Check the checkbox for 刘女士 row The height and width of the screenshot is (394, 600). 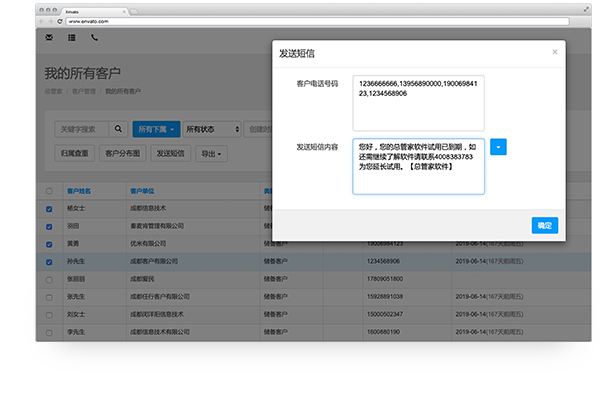pos(49,315)
